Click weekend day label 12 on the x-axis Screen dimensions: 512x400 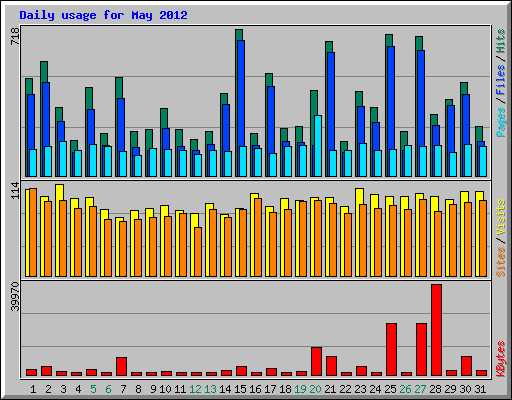195,389
